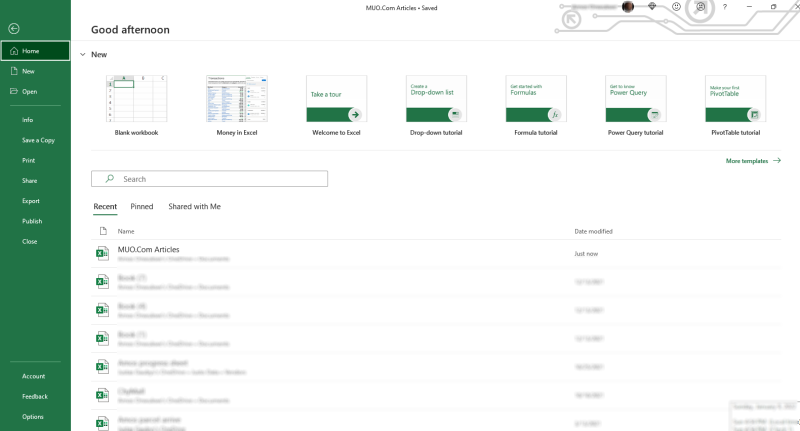Switch to the Shared with Me tab

click(x=194, y=207)
